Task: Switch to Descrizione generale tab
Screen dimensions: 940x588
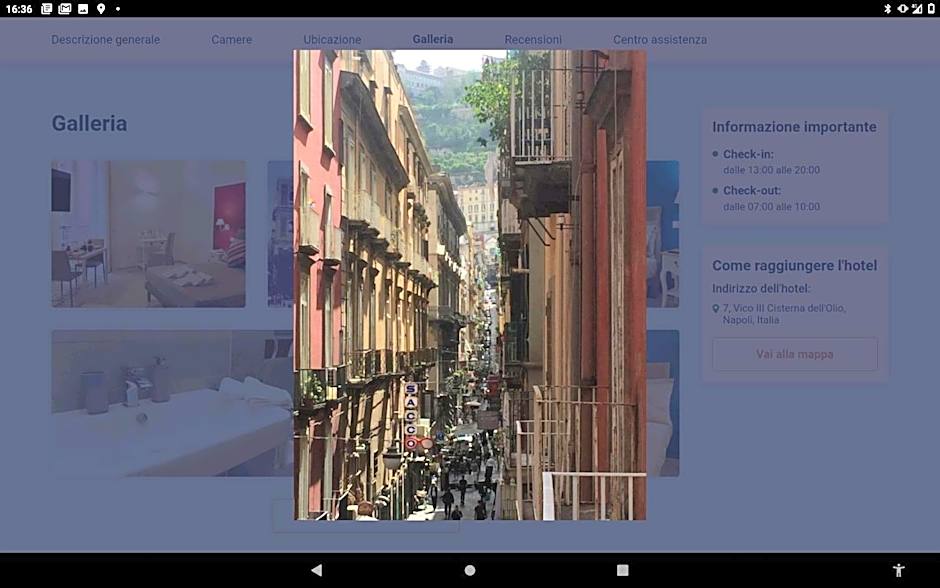Action: tap(105, 40)
